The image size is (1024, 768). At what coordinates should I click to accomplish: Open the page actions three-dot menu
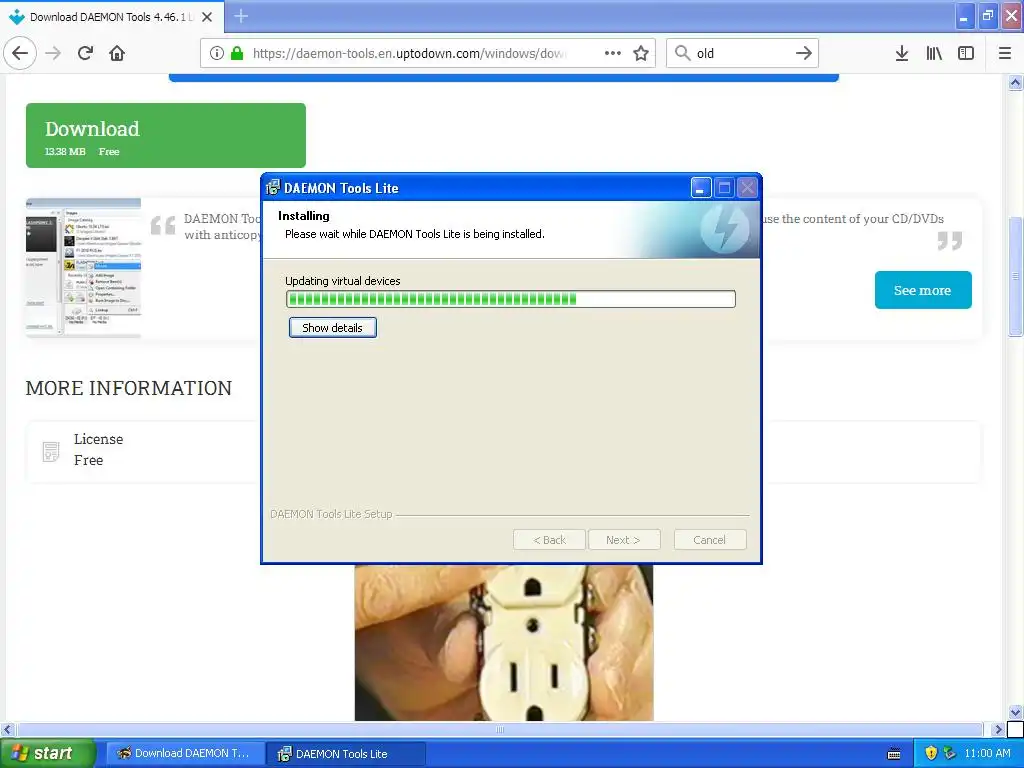point(613,53)
